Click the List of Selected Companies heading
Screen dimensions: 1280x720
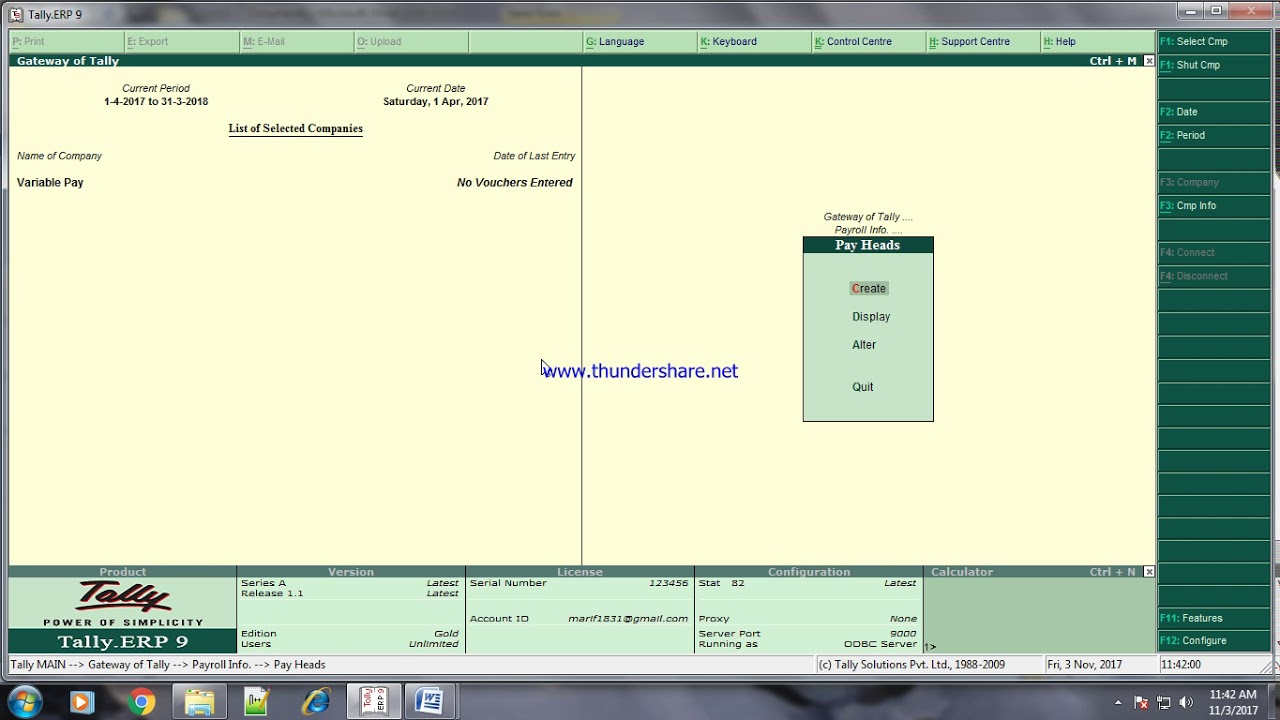(x=295, y=129)
